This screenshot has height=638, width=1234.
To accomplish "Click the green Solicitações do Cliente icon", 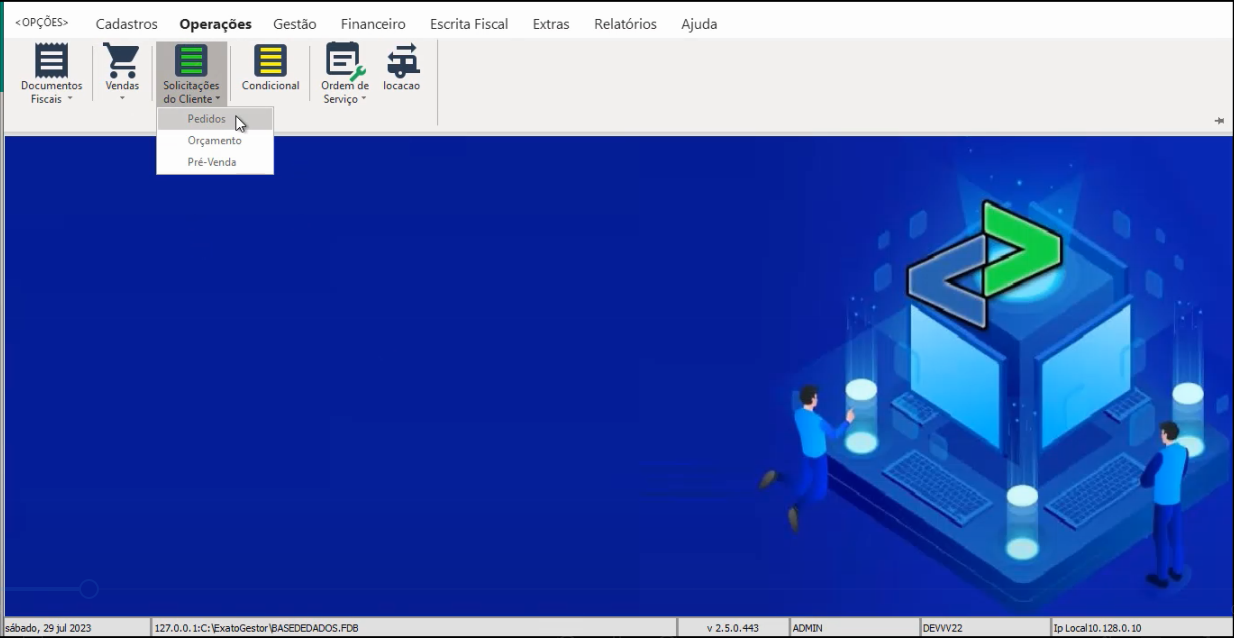I will (191, 61).
